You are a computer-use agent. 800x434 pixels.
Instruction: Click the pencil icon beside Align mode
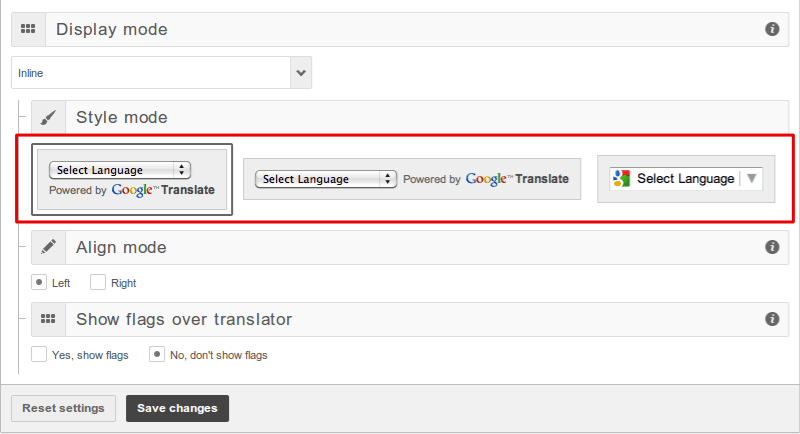pyautogui.click(x=49, y=247)
